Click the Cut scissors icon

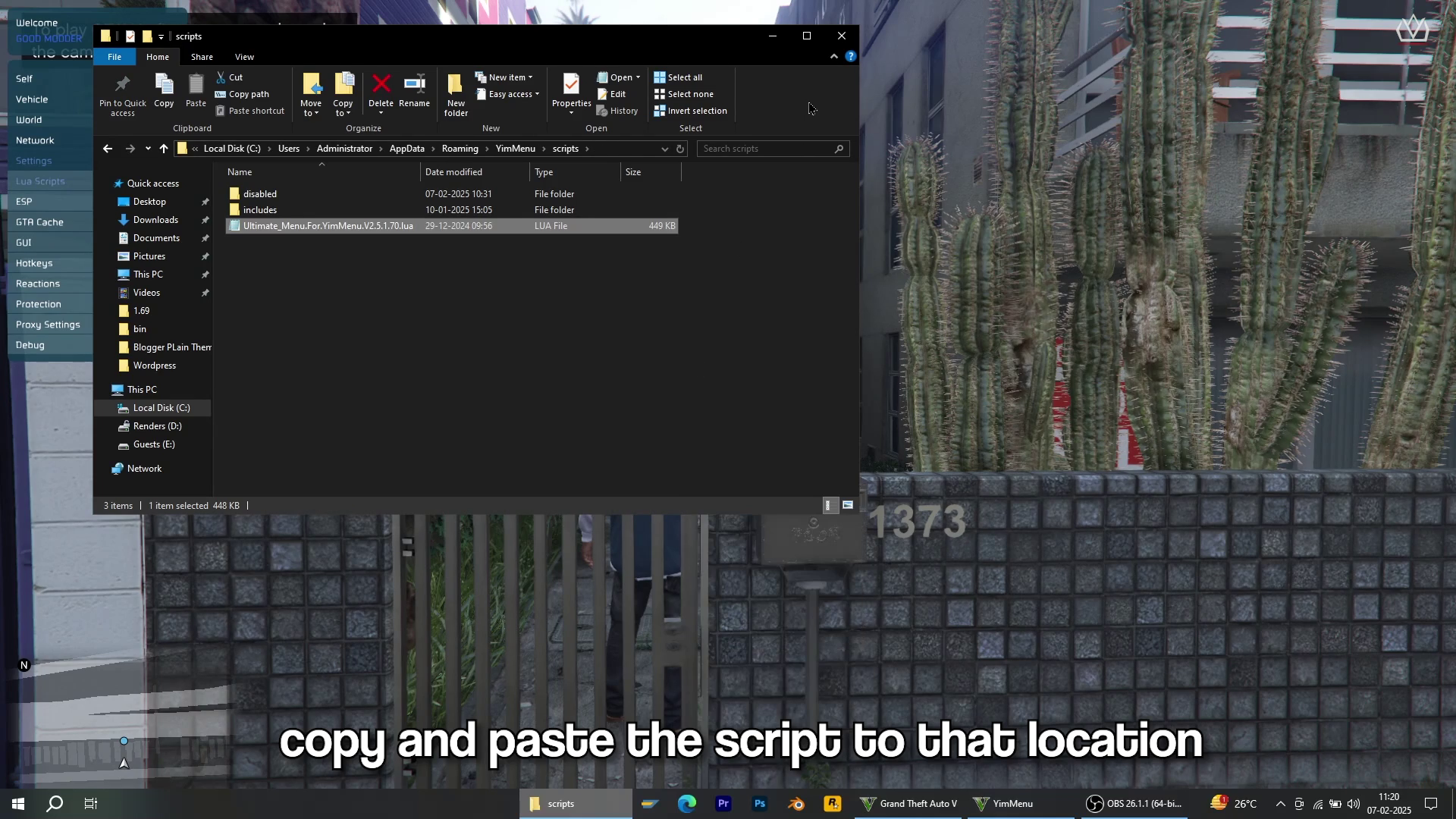(x=221, y=77)
